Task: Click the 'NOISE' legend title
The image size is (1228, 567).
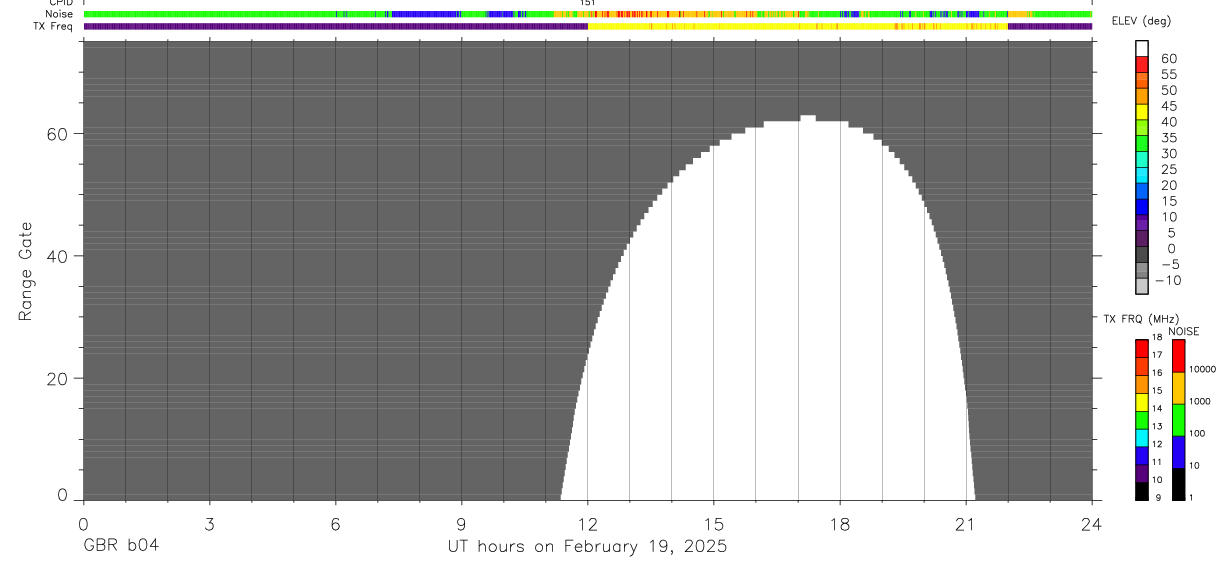Action: 1184,331
